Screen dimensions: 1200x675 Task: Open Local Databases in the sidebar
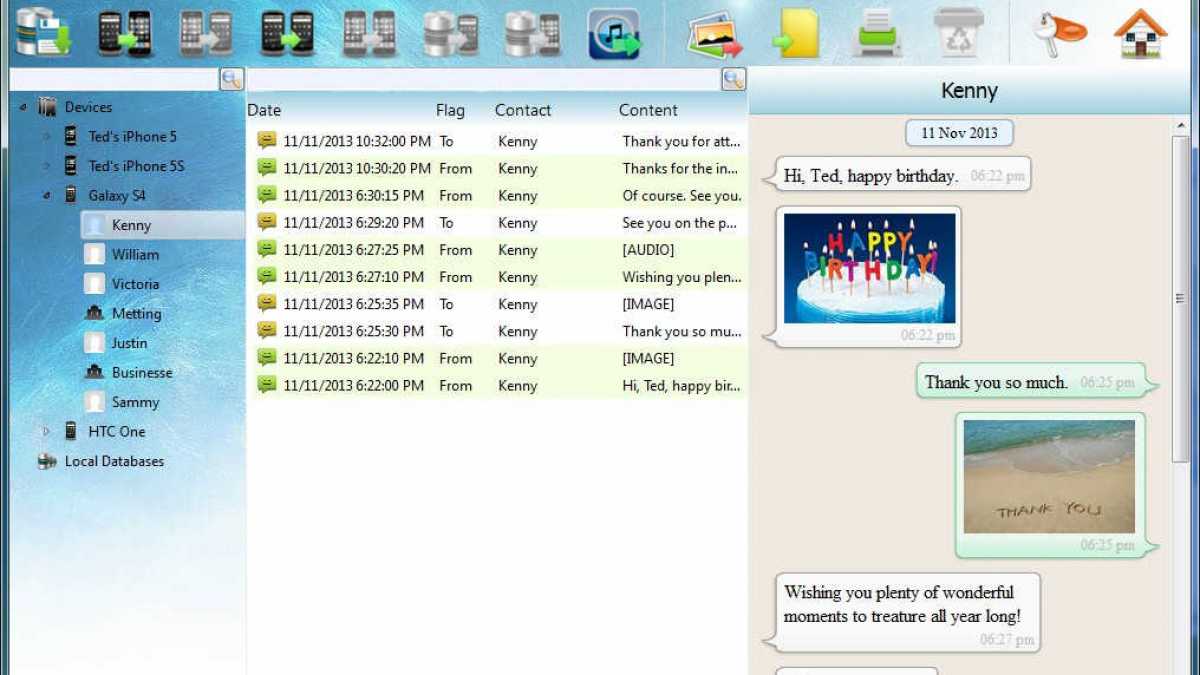[x=113, y=461]
